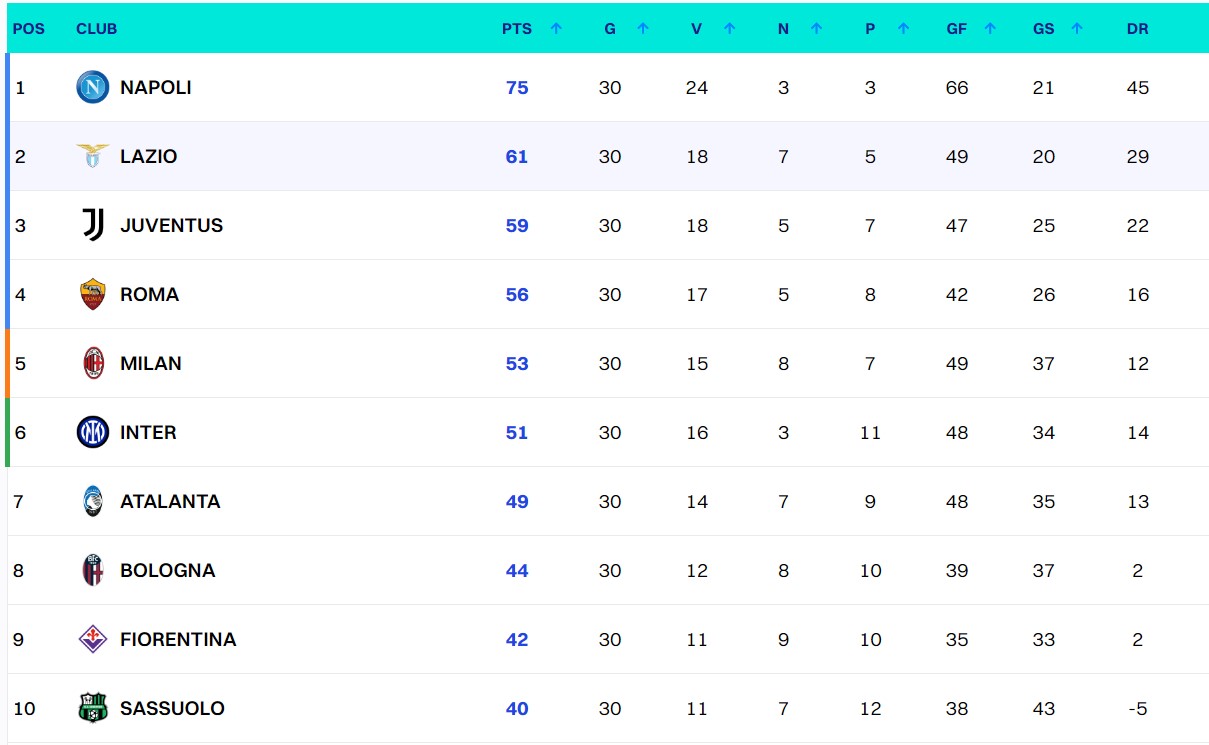The width and height of the screenshot is (1209, 745).
Task: Click Inter's 11 losses value
Action: point(870,432)
